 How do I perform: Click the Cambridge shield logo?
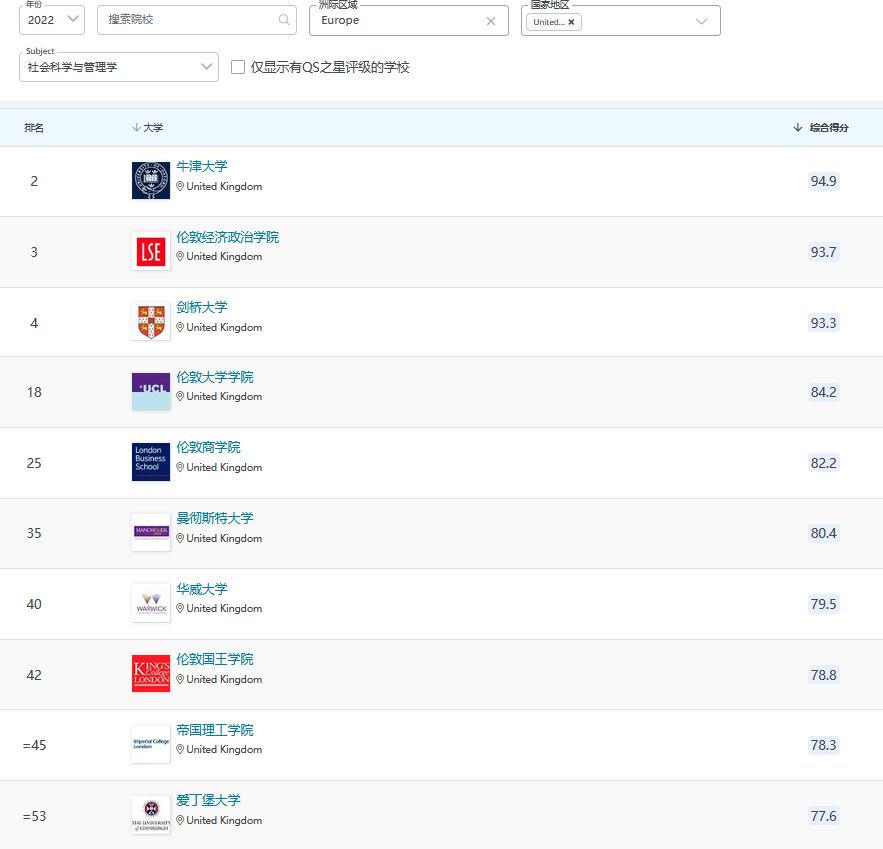(151, 322)
